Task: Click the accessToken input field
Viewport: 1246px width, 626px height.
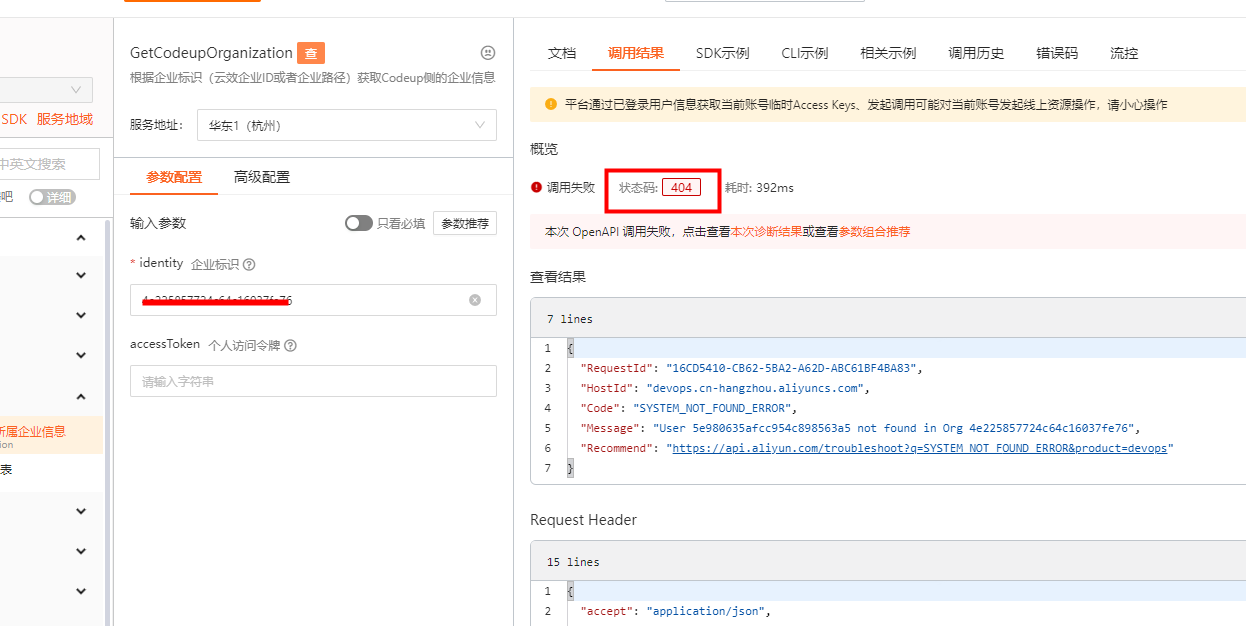Action: coord(313,381)
